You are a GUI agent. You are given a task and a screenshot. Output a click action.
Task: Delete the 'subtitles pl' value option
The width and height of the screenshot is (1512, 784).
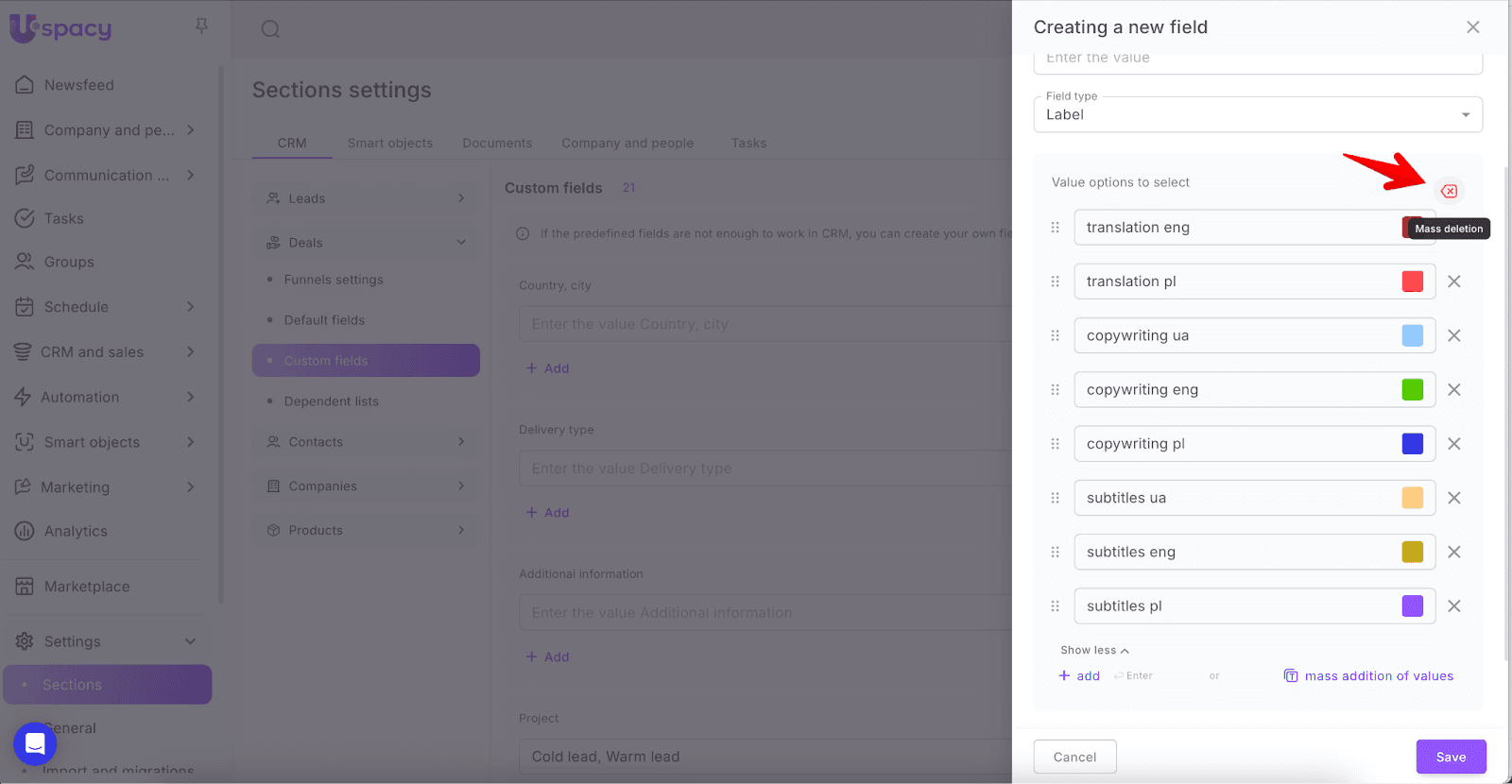click(1454, 606)
